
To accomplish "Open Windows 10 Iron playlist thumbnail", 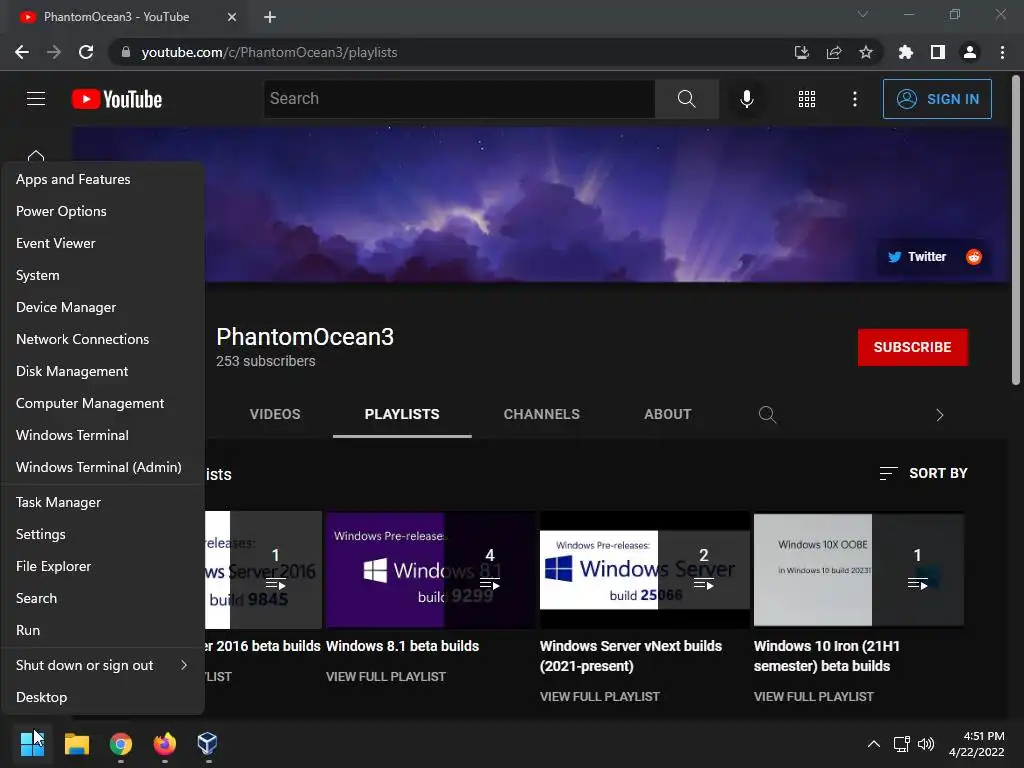I will 859,569.
